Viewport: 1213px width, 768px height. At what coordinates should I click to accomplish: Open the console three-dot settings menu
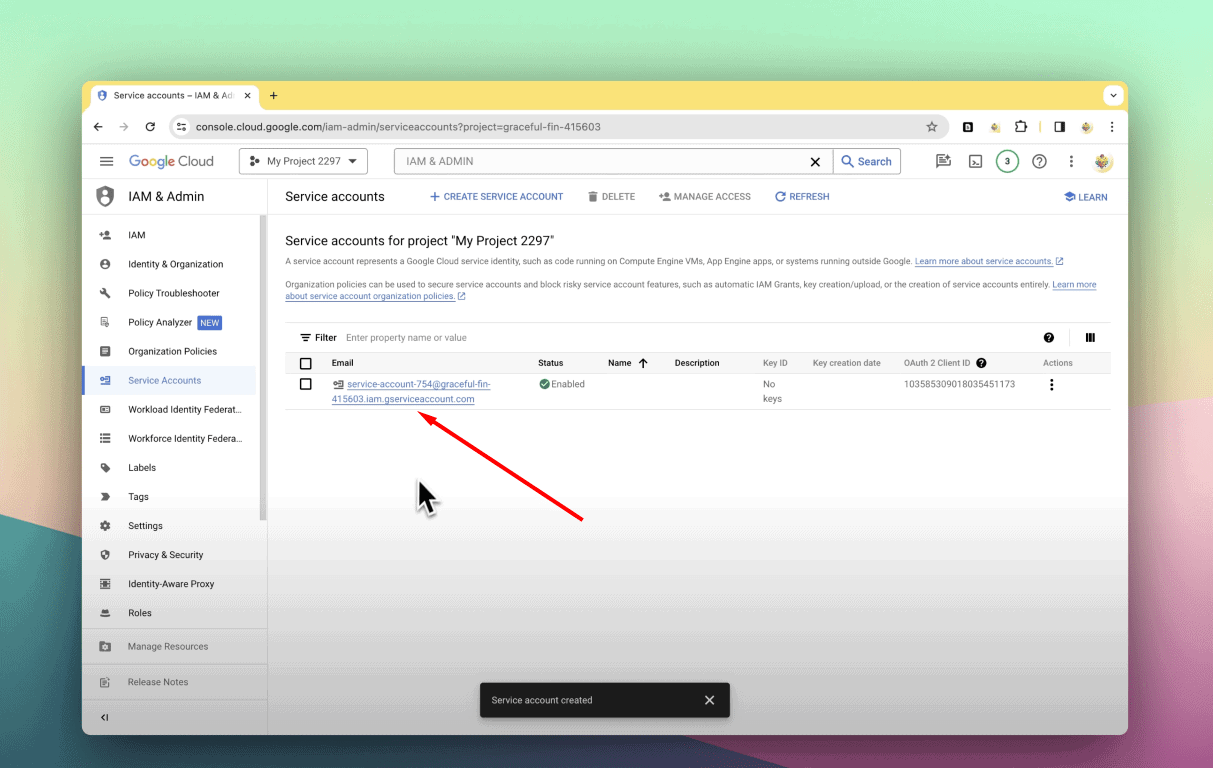click(1071, 161)
